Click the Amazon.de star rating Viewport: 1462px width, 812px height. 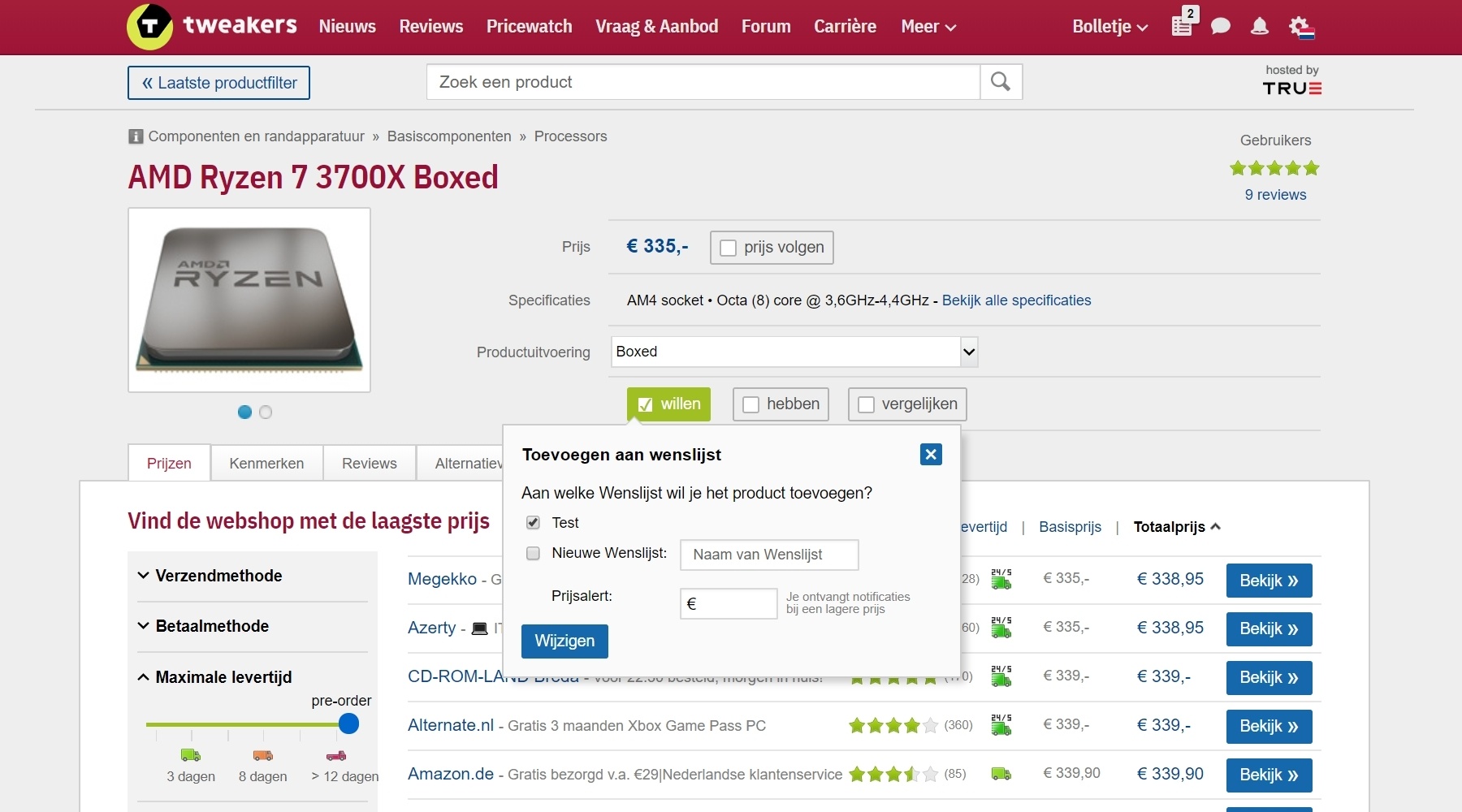point(893,774)
